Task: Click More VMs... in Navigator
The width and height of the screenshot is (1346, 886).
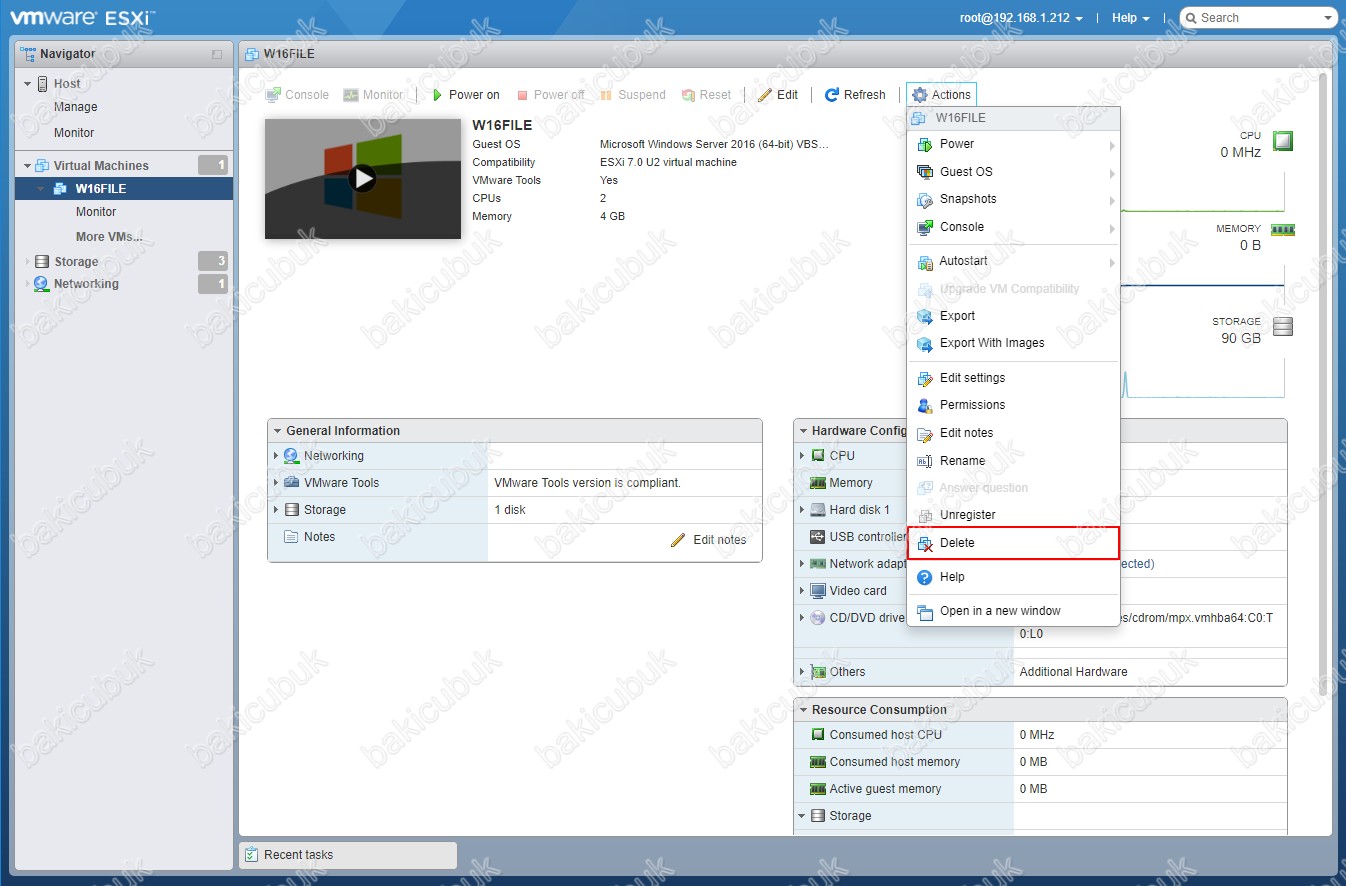Action: 109,237
